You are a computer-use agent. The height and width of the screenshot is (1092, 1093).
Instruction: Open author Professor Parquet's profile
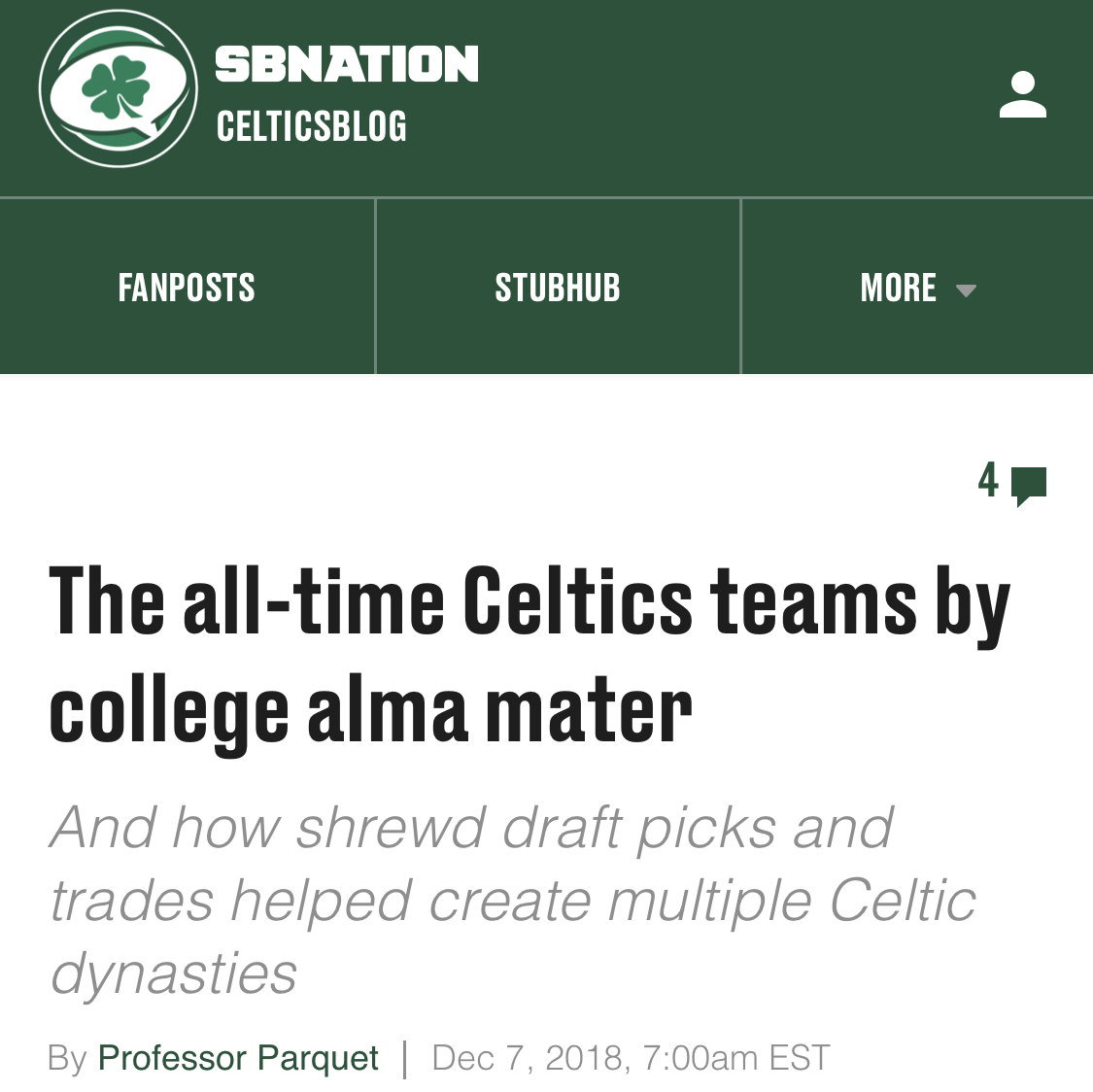click(x=238, y=1057)
